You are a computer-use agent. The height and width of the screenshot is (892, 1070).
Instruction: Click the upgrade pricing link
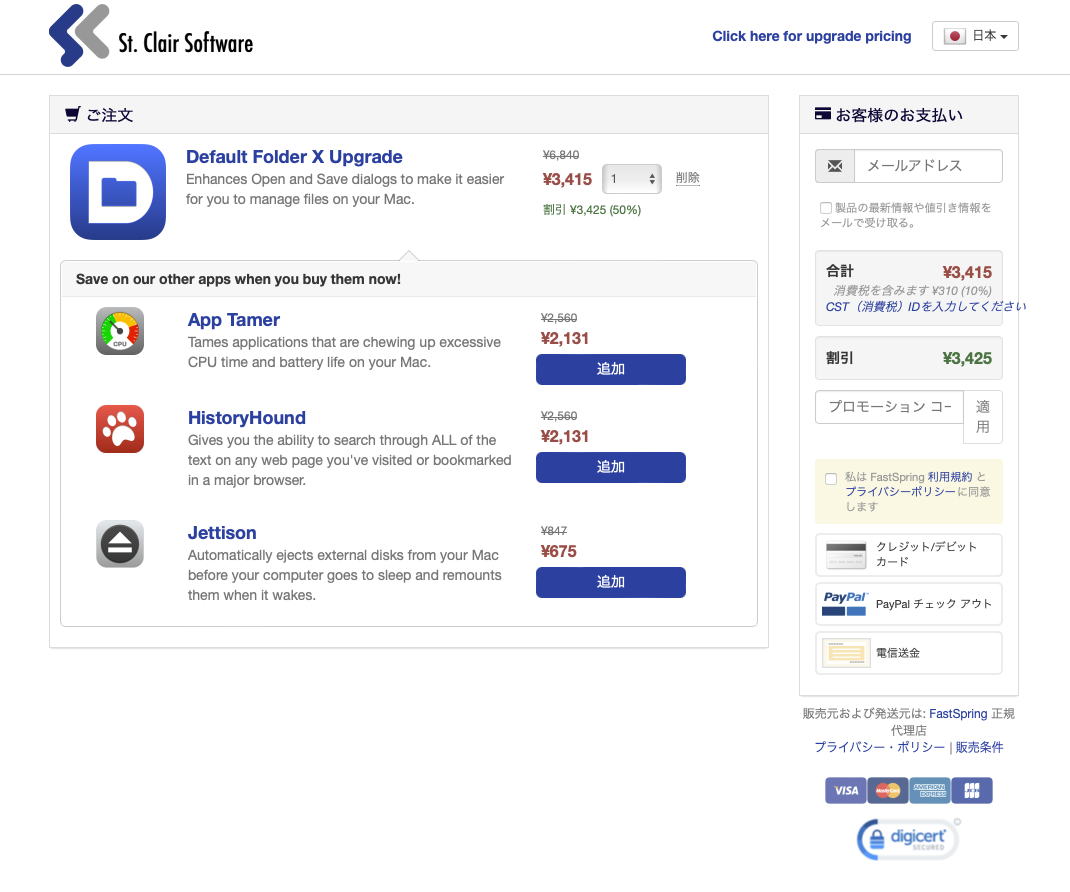point(811,36)
